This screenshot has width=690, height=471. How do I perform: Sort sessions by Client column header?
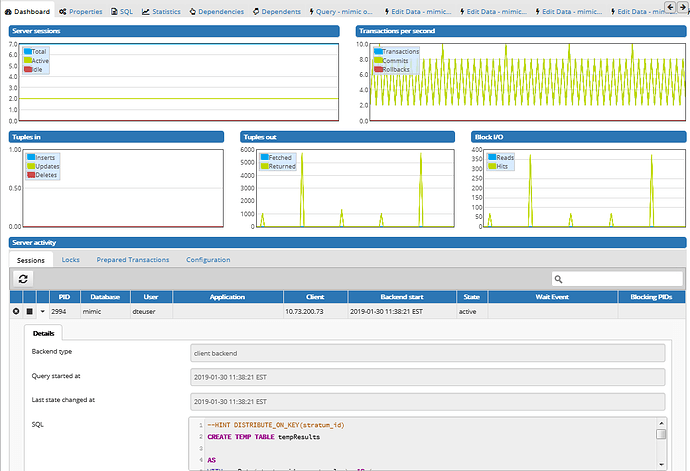click(315, 297)
